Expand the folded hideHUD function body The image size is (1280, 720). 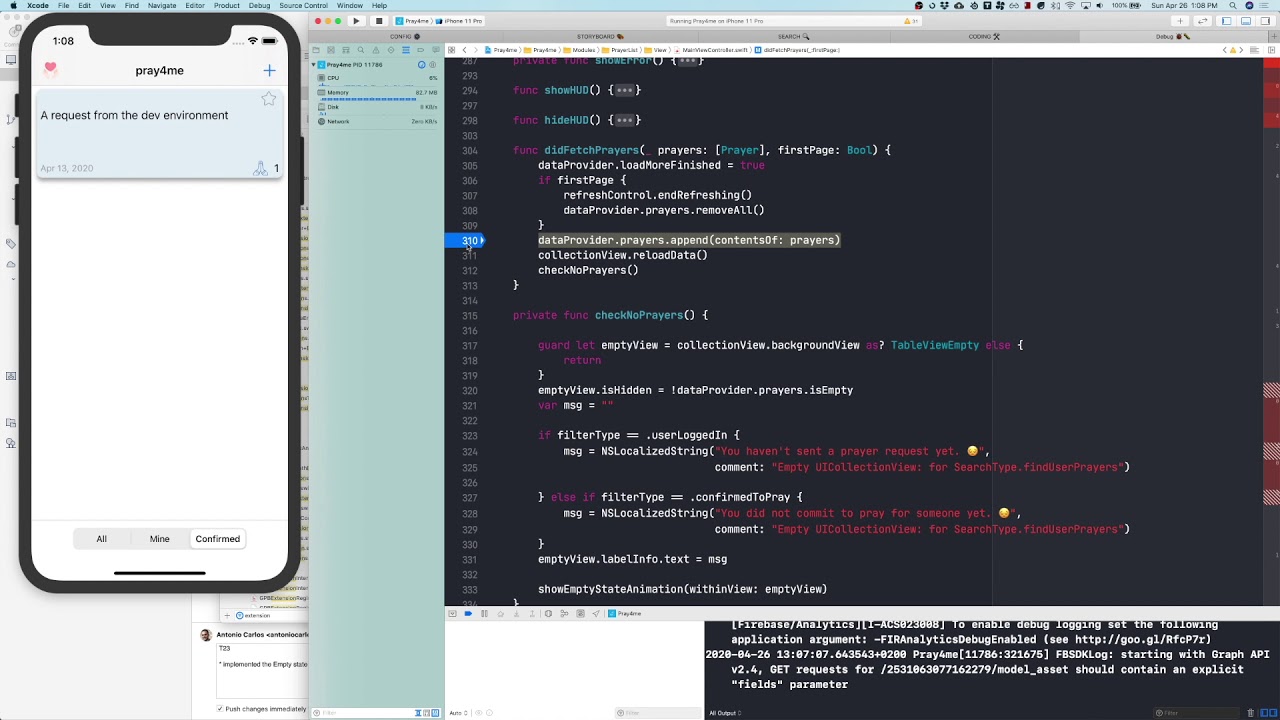click(x=624, y=121)
